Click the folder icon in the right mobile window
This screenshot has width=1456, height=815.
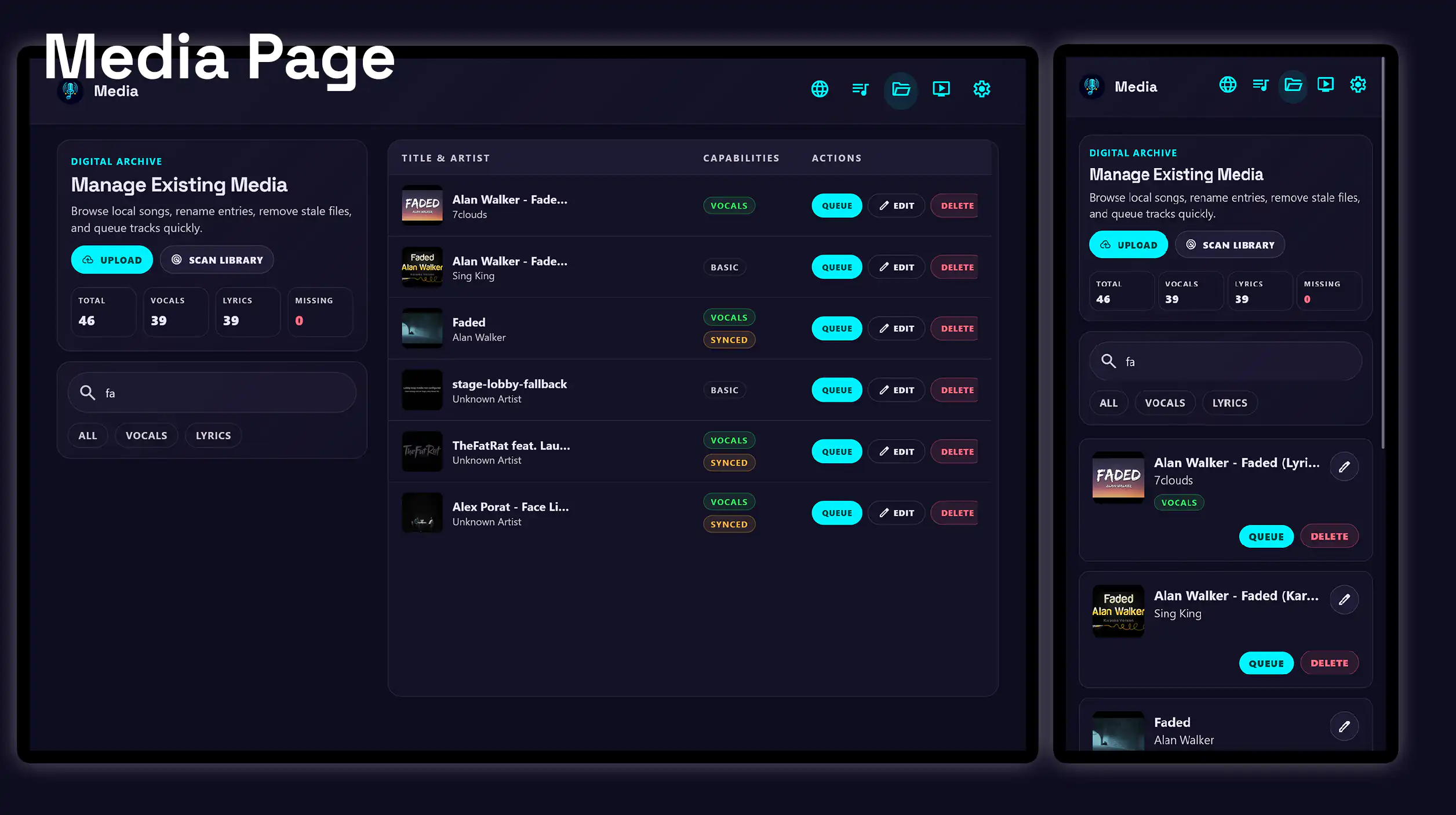coord(1293,85)
